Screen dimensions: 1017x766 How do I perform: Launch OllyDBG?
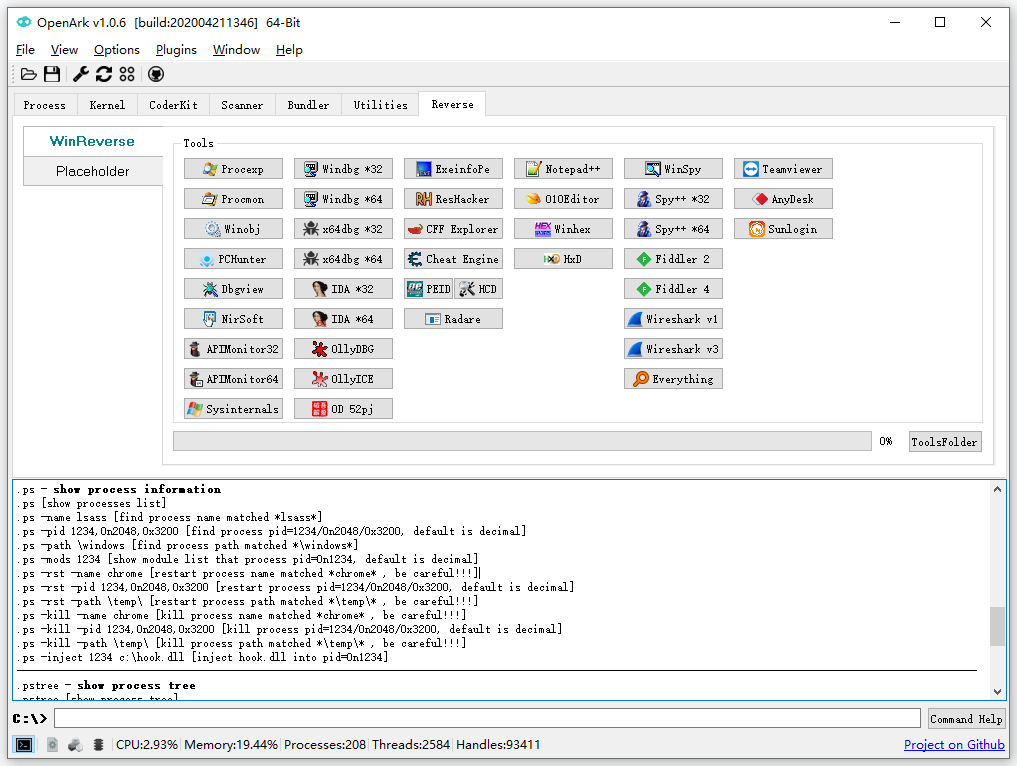(x=343, y=349)
